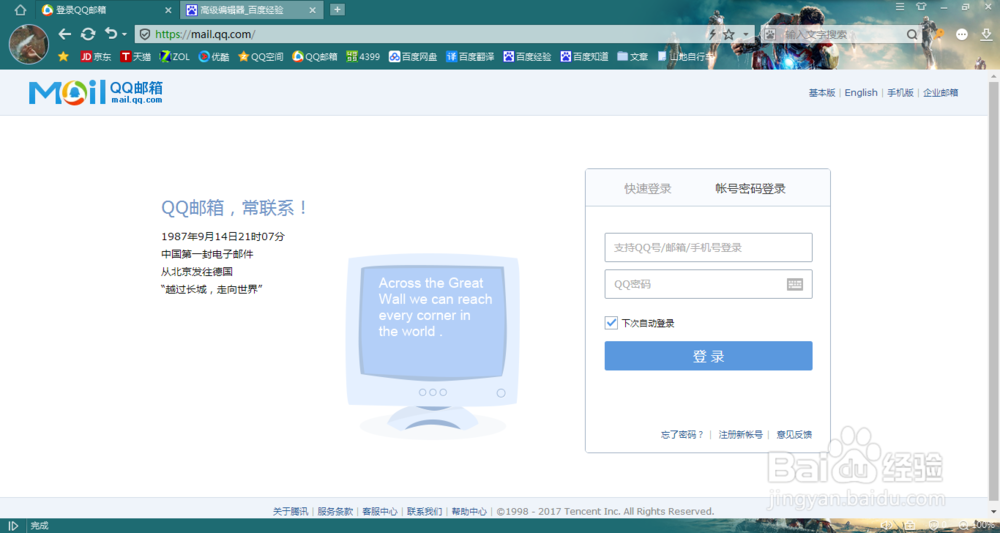Screen dimensions: 1000x533
Task: Click the Baidu paw search engine icon
Action: 770,34
